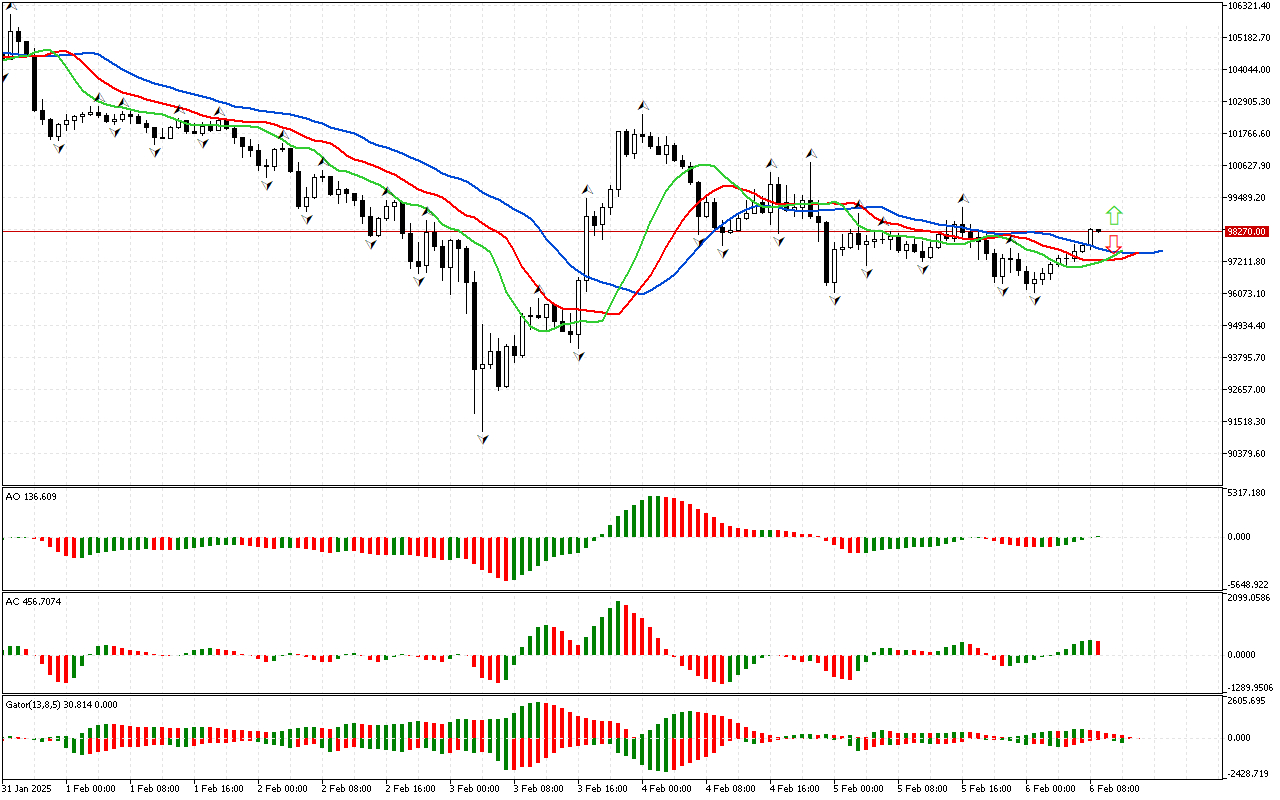
Task: Click the Gator(13,8,5) indicator label
Action: coord(61,704)
